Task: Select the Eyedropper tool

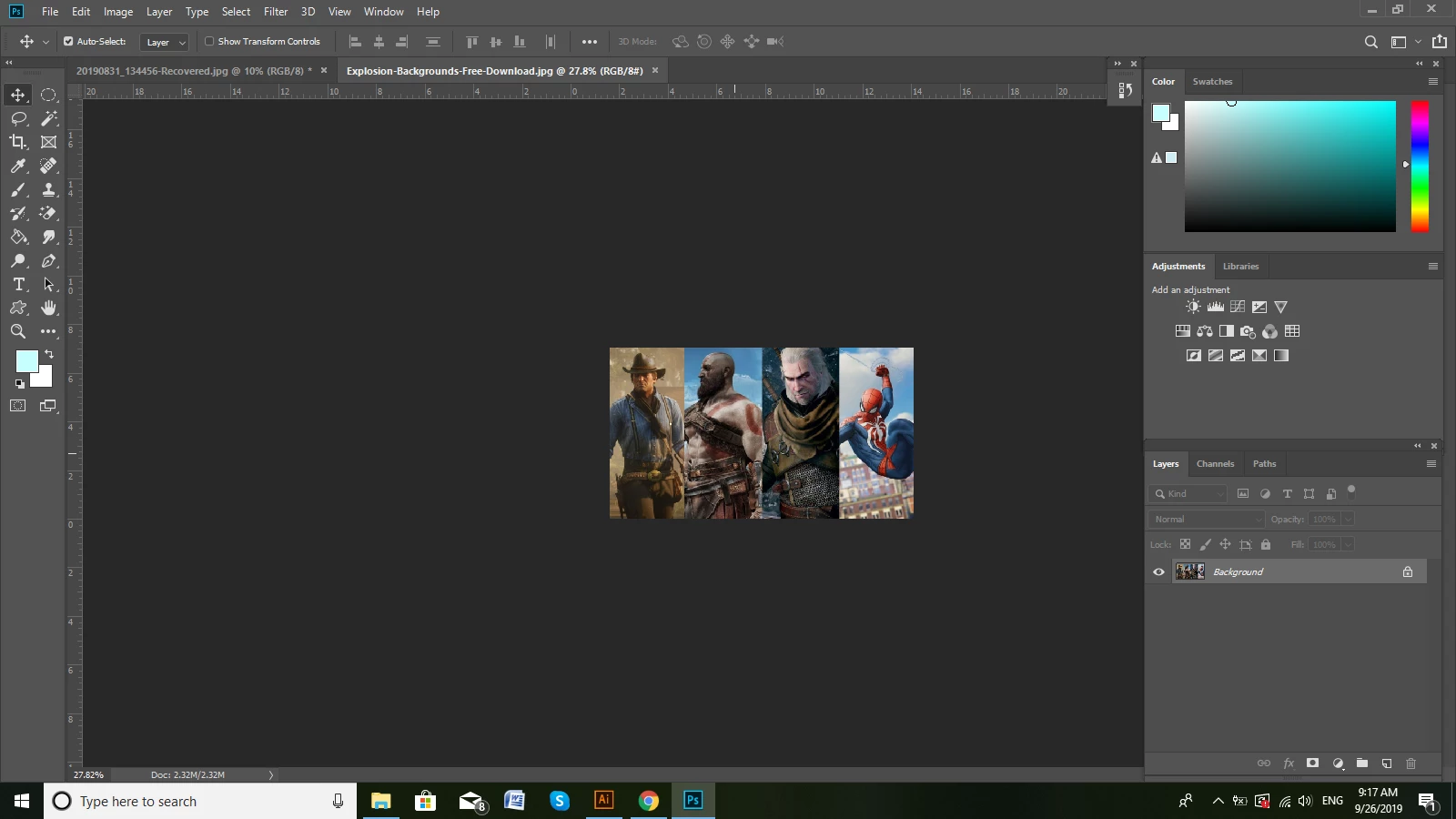Action: point(18,166)
